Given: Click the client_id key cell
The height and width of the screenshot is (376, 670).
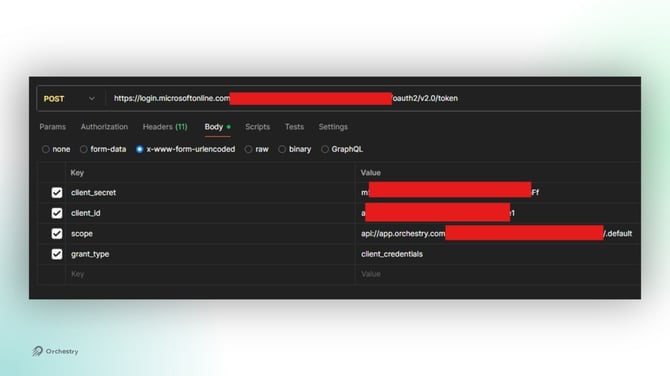Looking at the screenshot, I should pos(210,213).
